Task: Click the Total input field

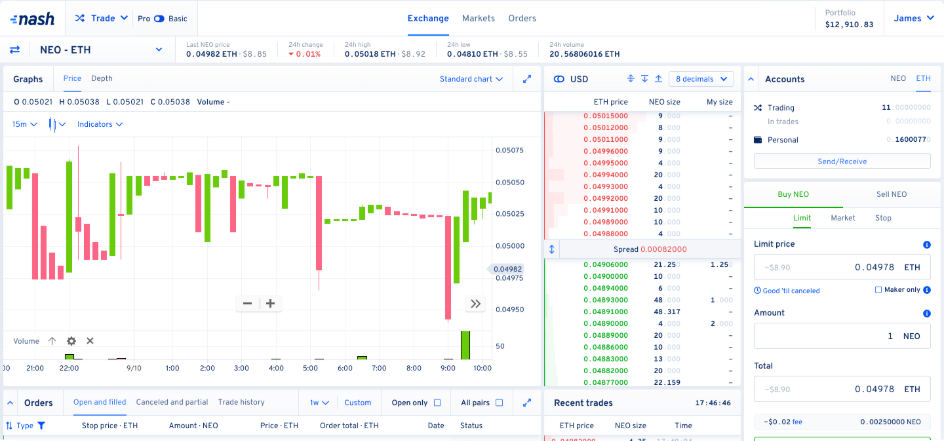Action: click(842, 389)
